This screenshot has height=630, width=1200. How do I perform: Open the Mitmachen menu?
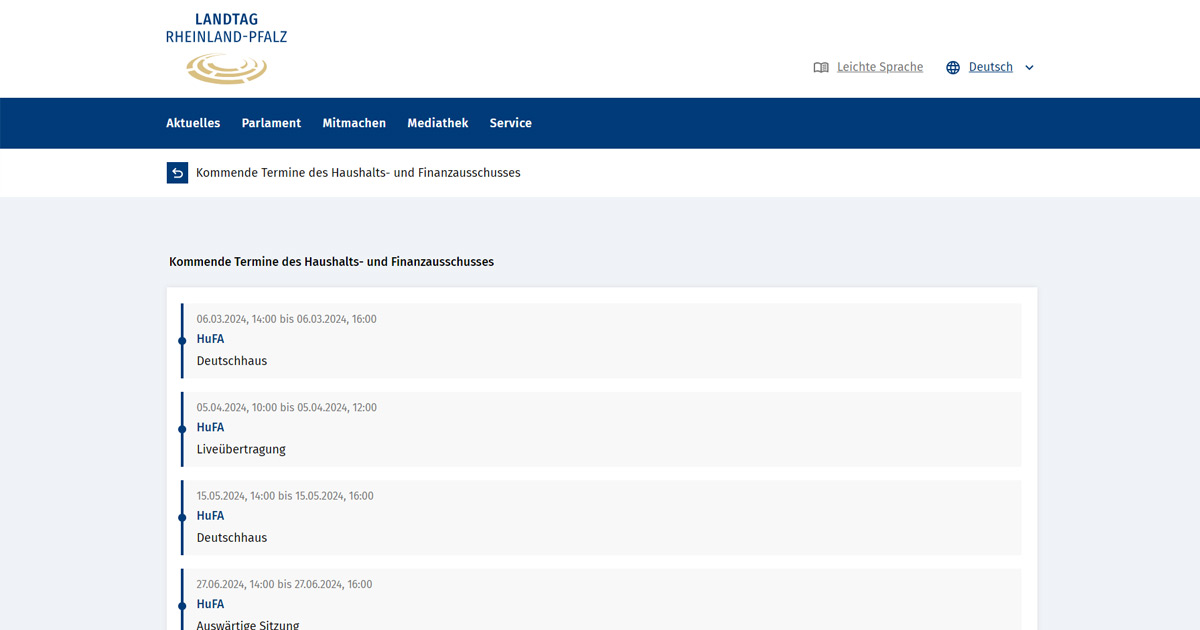354,123
